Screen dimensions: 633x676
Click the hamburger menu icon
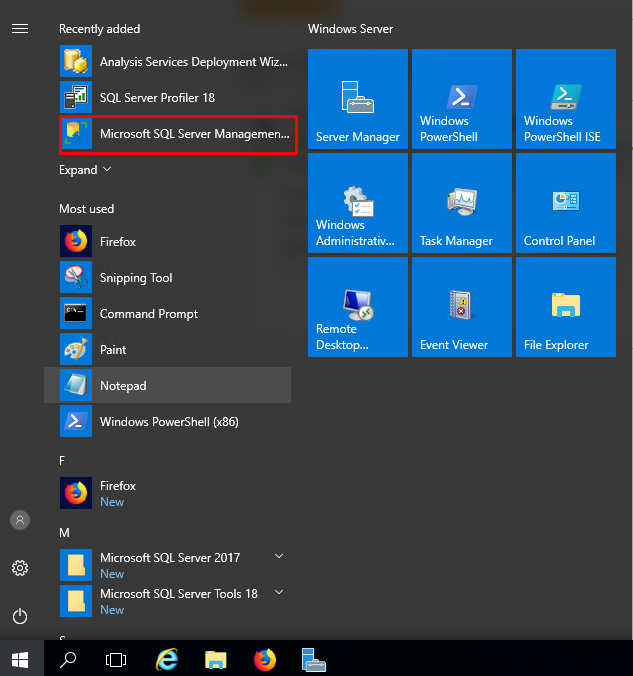click(20, 29)
